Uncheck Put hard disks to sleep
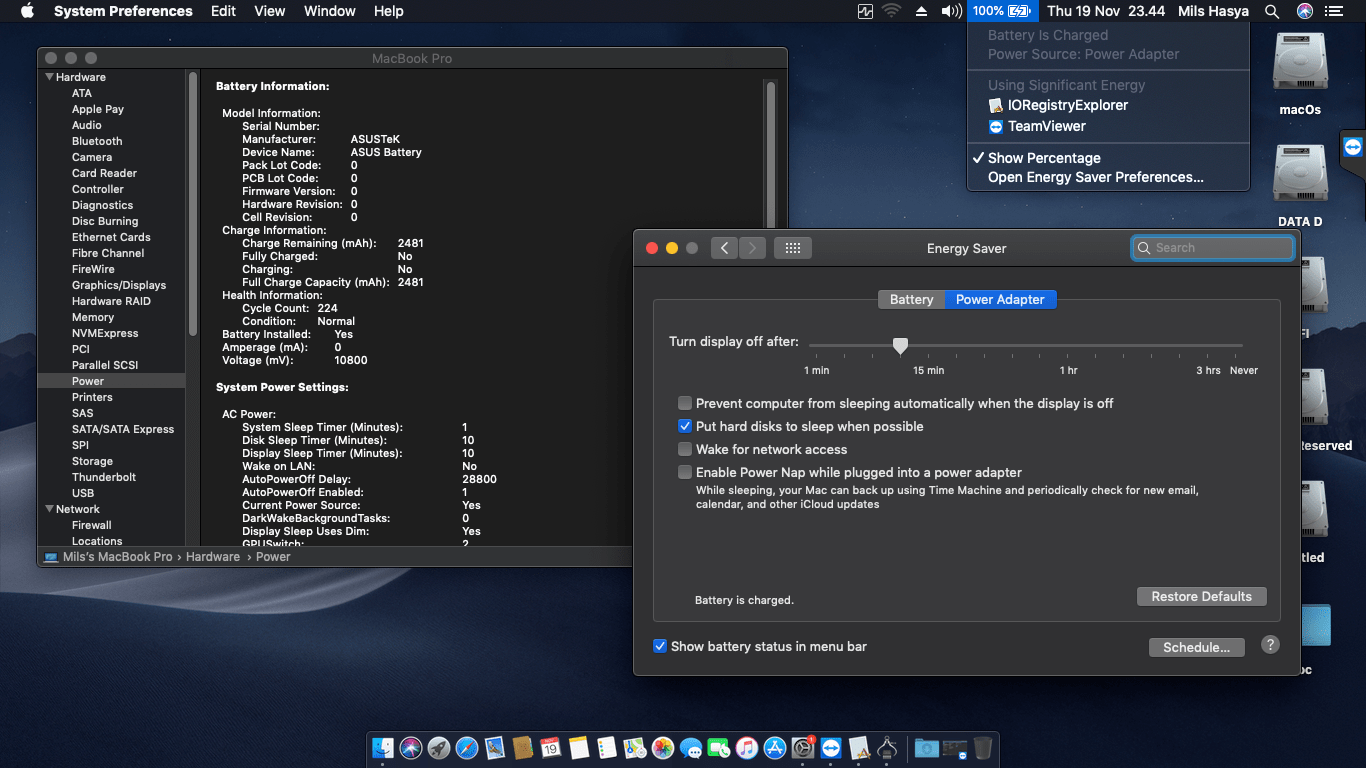1366x768 pixels. pos(685,426)
